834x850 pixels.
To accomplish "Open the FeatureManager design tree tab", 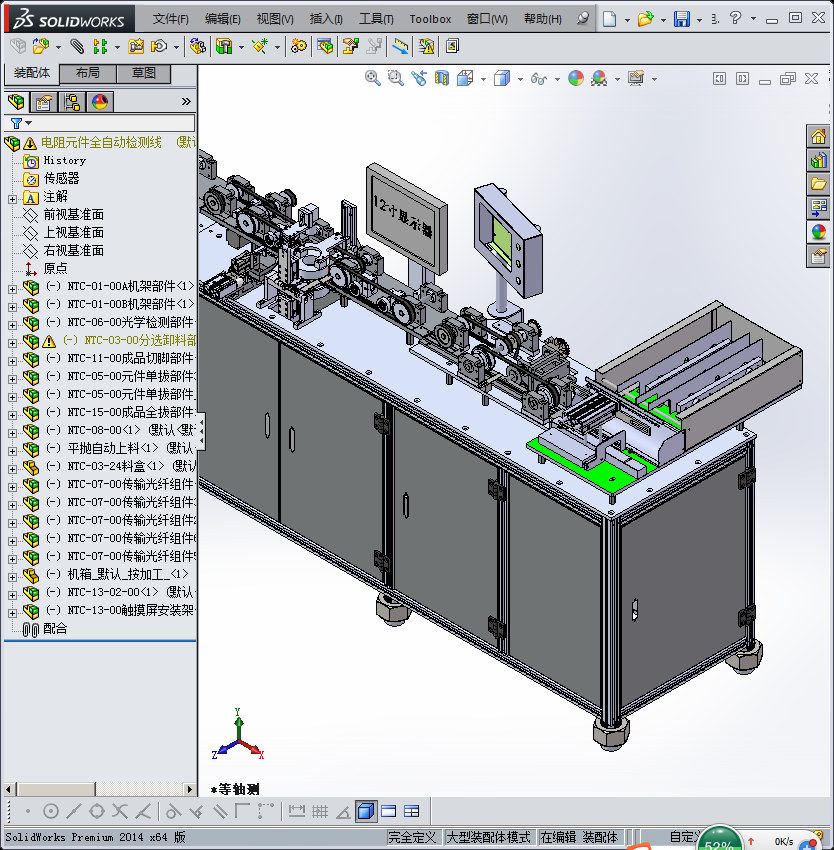I will [x=16, y=101].
